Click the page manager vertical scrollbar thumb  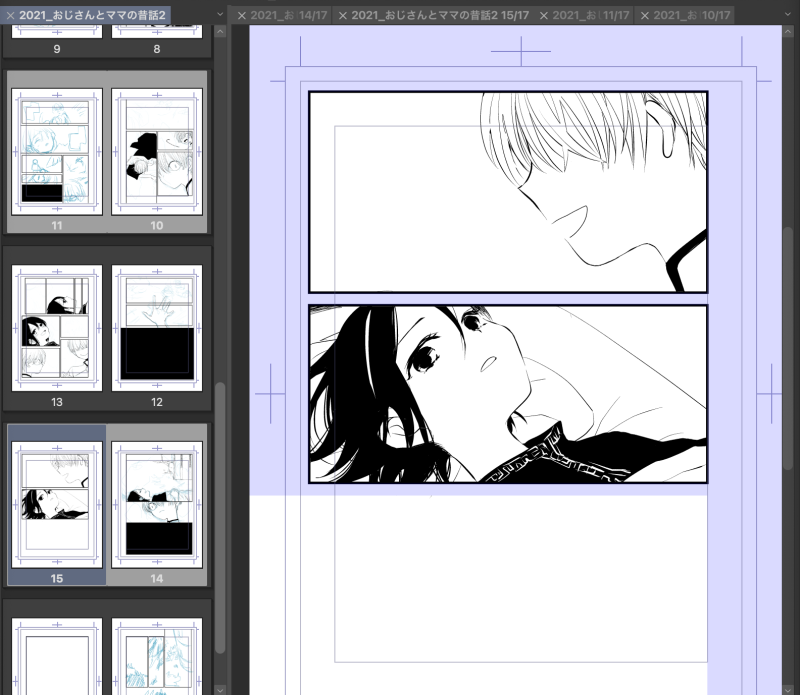[x=220, y=518]
